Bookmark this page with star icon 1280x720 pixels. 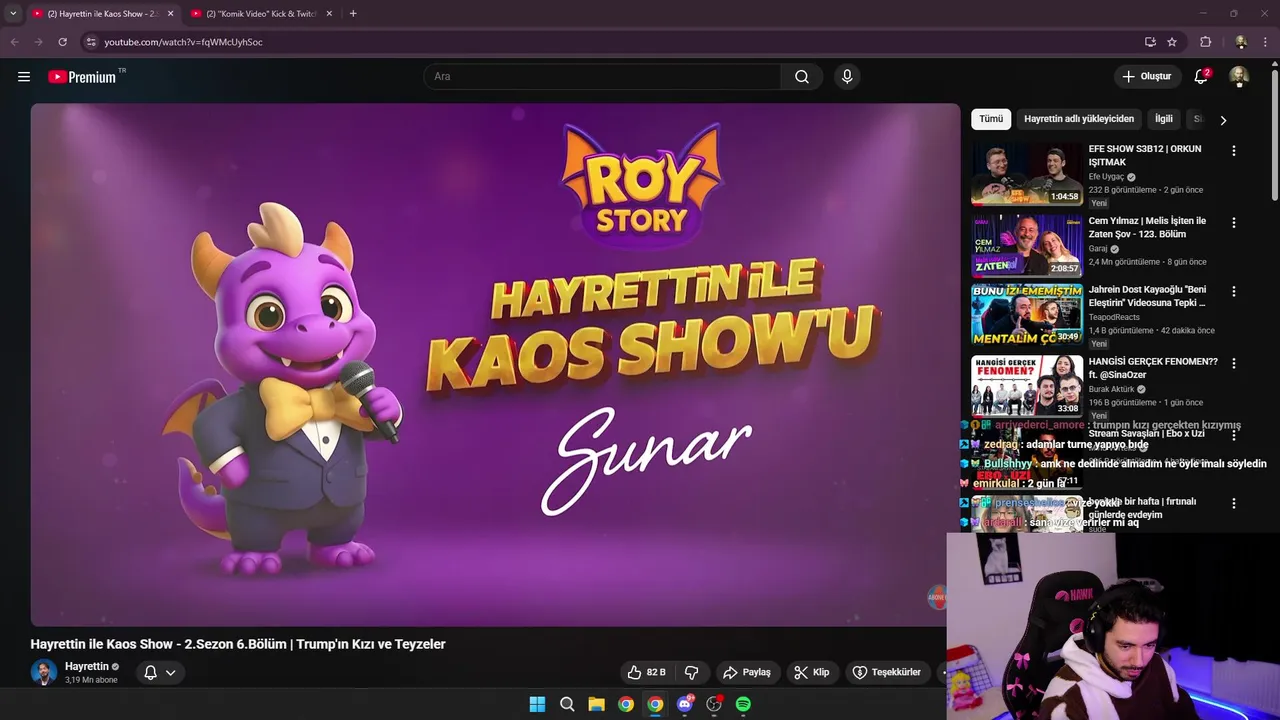[x=1172, y=42]
